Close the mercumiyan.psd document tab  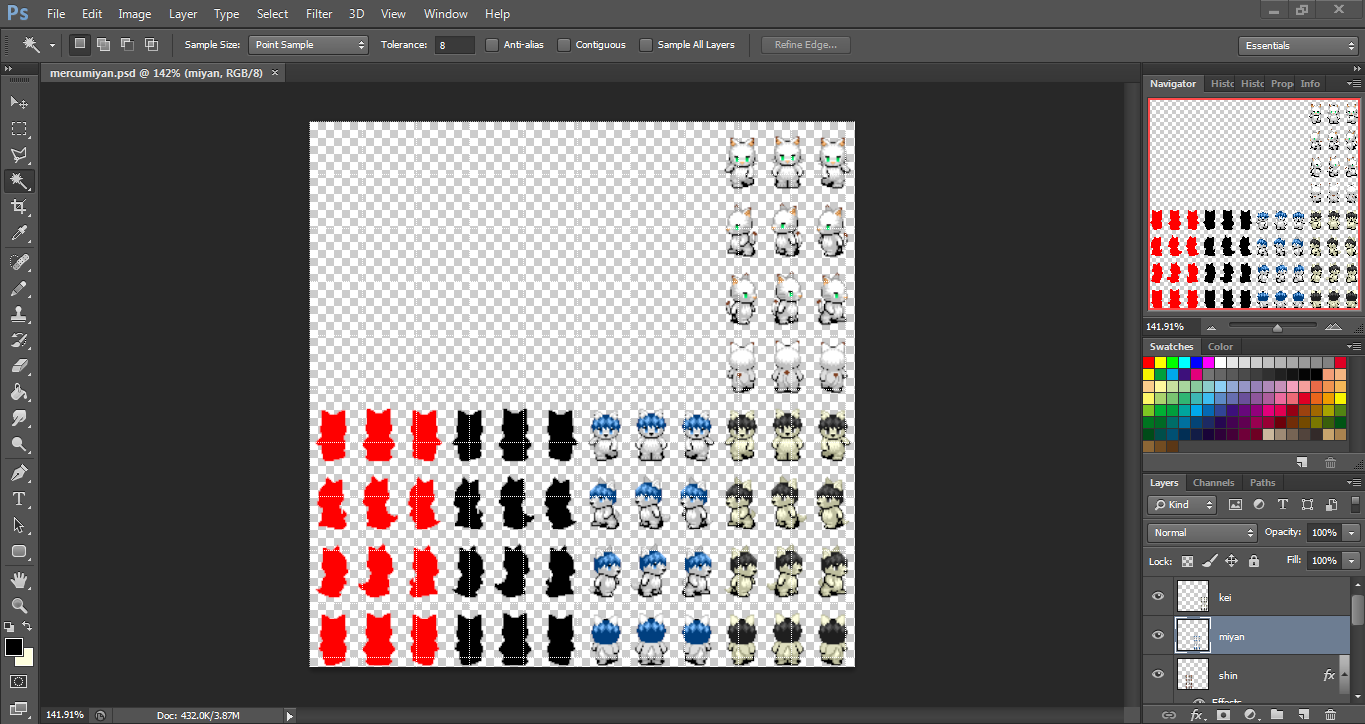275,73
